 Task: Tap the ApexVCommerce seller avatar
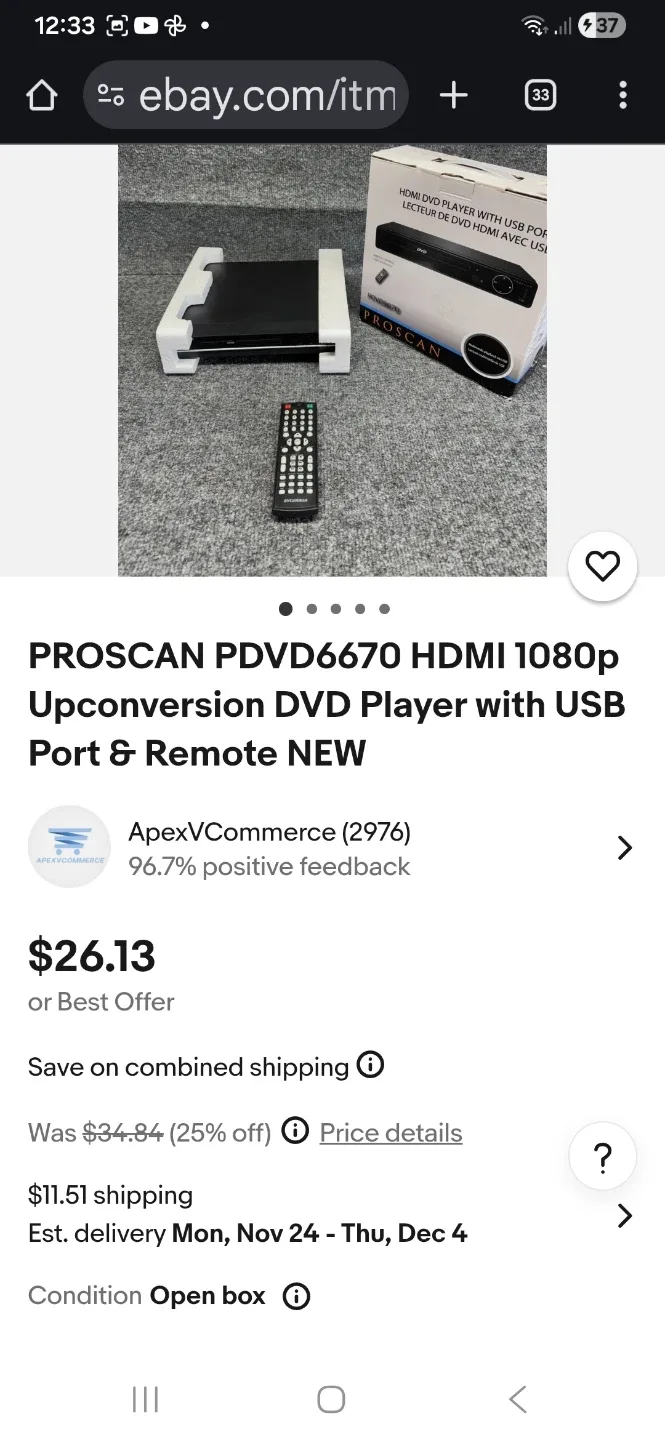point(69,846)
